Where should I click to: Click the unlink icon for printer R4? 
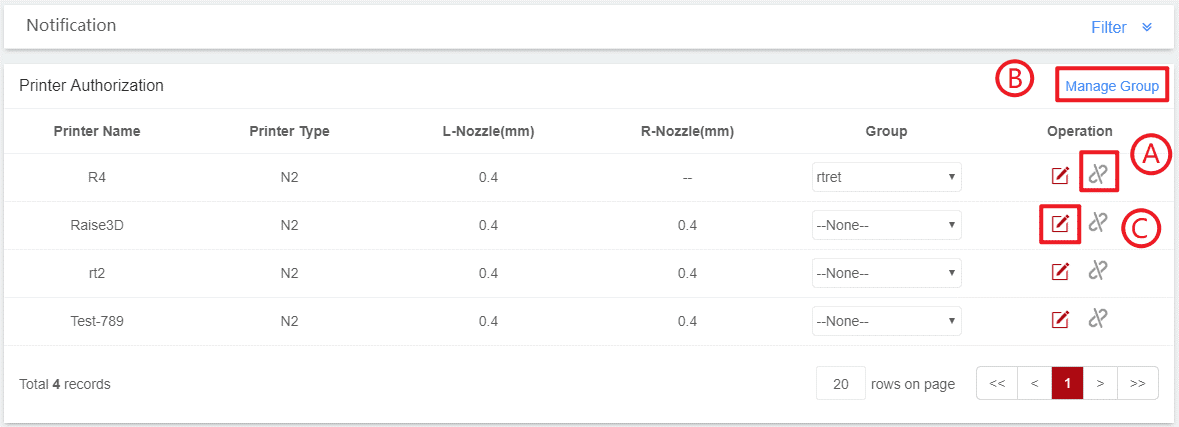1098,174
